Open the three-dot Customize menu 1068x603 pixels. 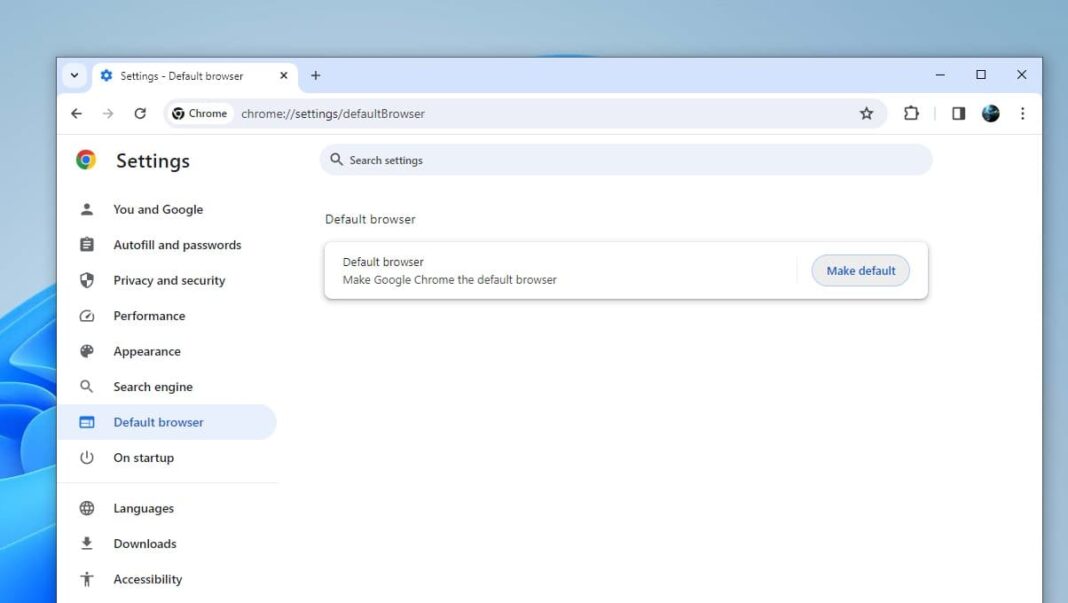[x=1023, y=113]
